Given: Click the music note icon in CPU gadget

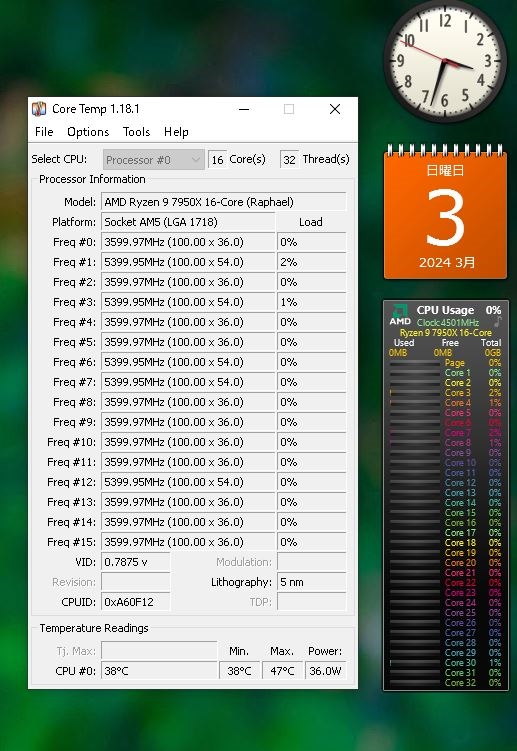Looking at the screenshot, I should pos(498,321).
